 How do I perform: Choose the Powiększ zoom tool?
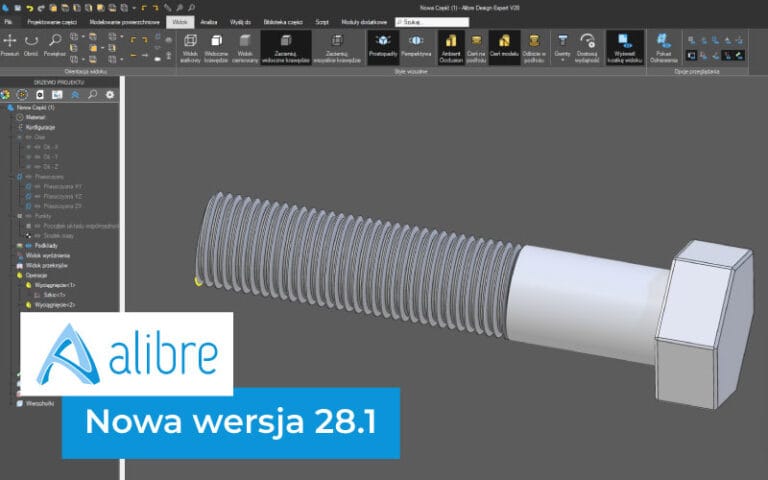(54, 45)
